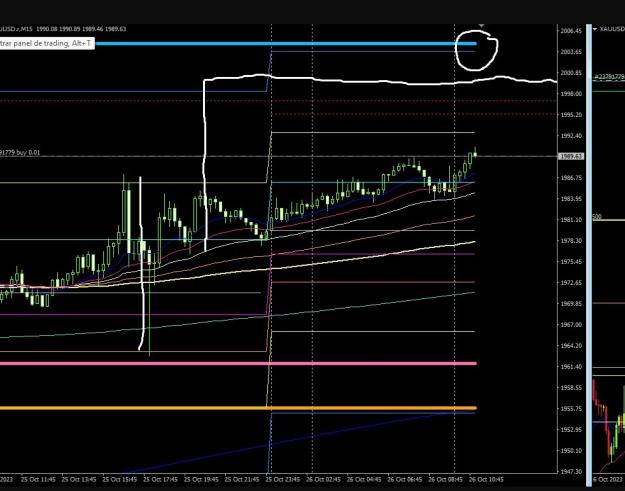Click the '26 Oct 04:45' time axis label

pos(364,479)
